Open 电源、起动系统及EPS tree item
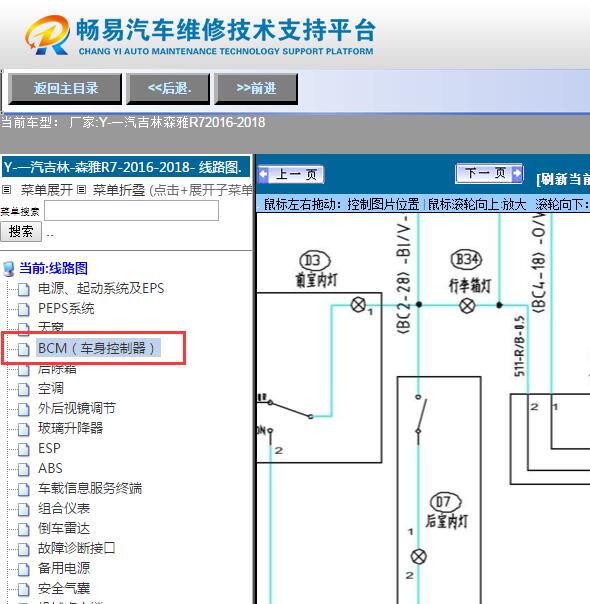The height and width of the screenshot is (604, 590). [101, 288]
